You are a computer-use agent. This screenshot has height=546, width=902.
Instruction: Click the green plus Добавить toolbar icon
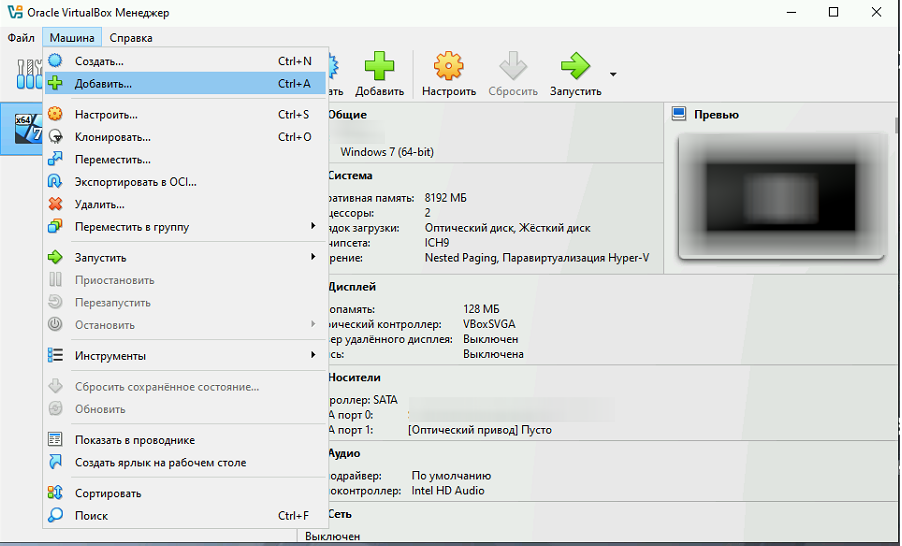pos(379,68)
